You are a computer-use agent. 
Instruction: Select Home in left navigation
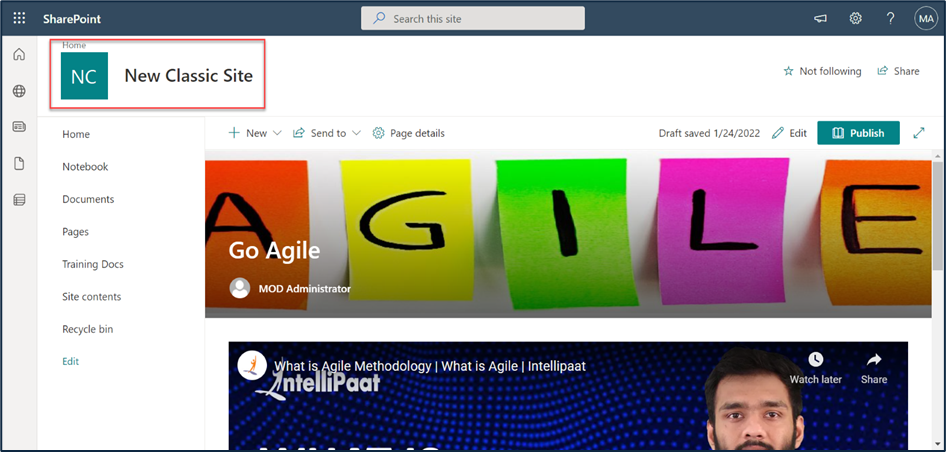(x=76, y=134)
